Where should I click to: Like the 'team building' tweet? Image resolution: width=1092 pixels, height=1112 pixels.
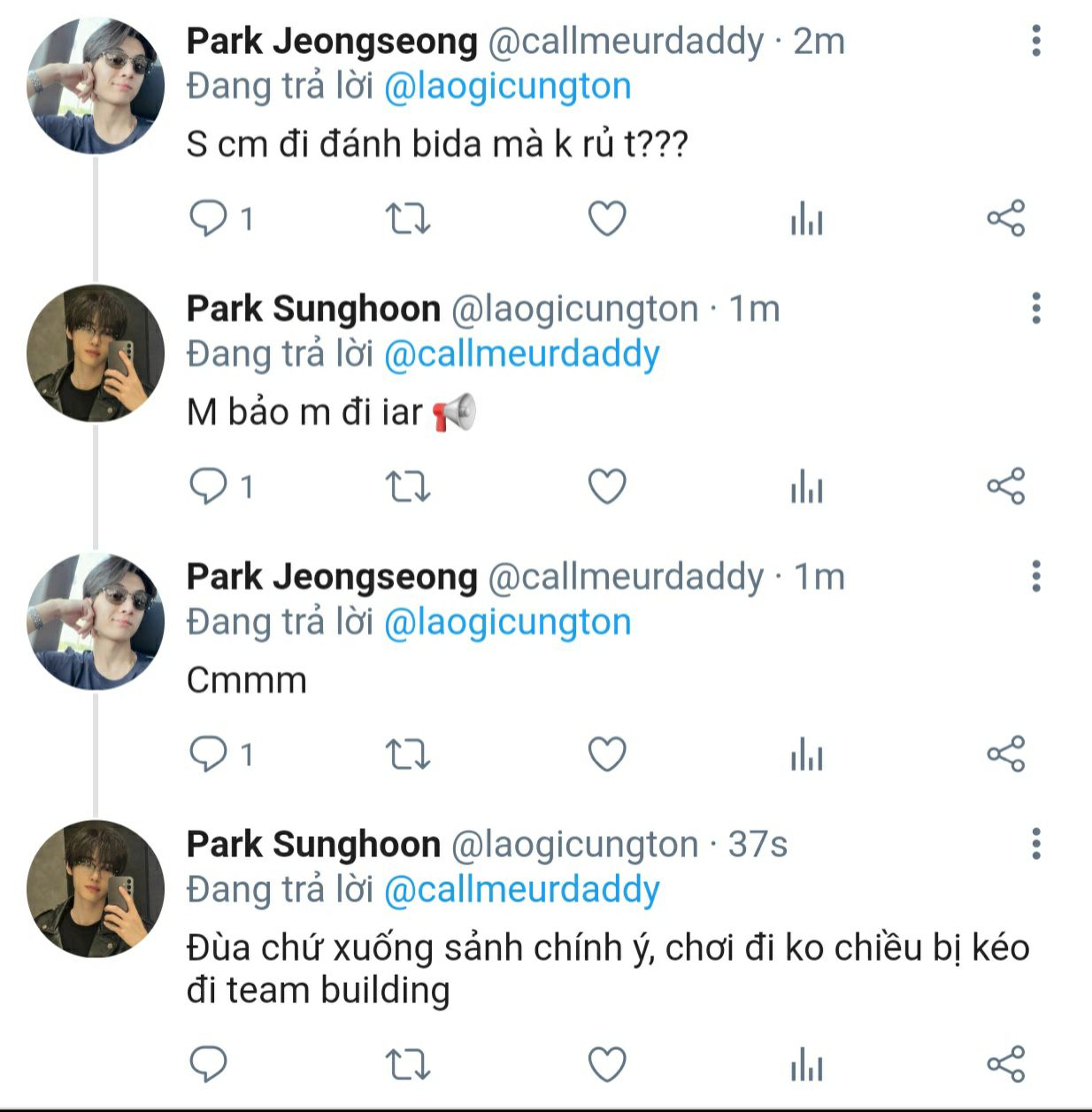pos(607,1063)
